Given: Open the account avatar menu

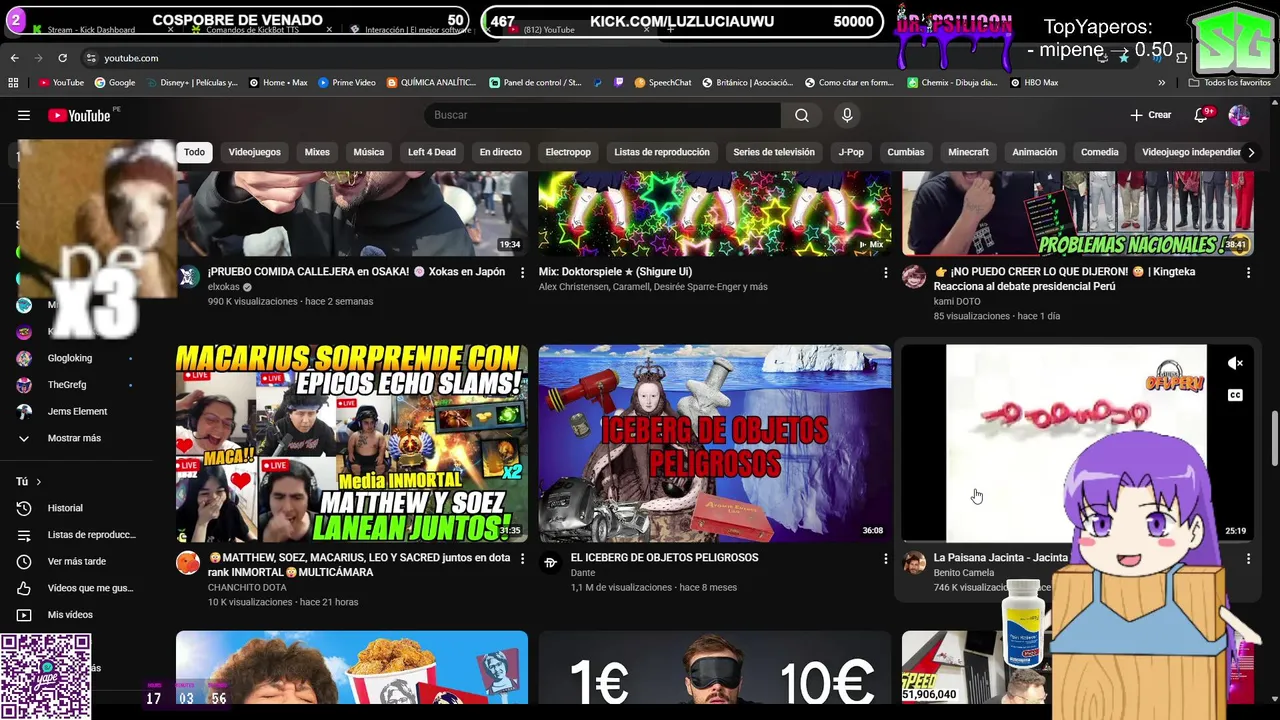Looking at the screenshot, I should point(1239,115).
